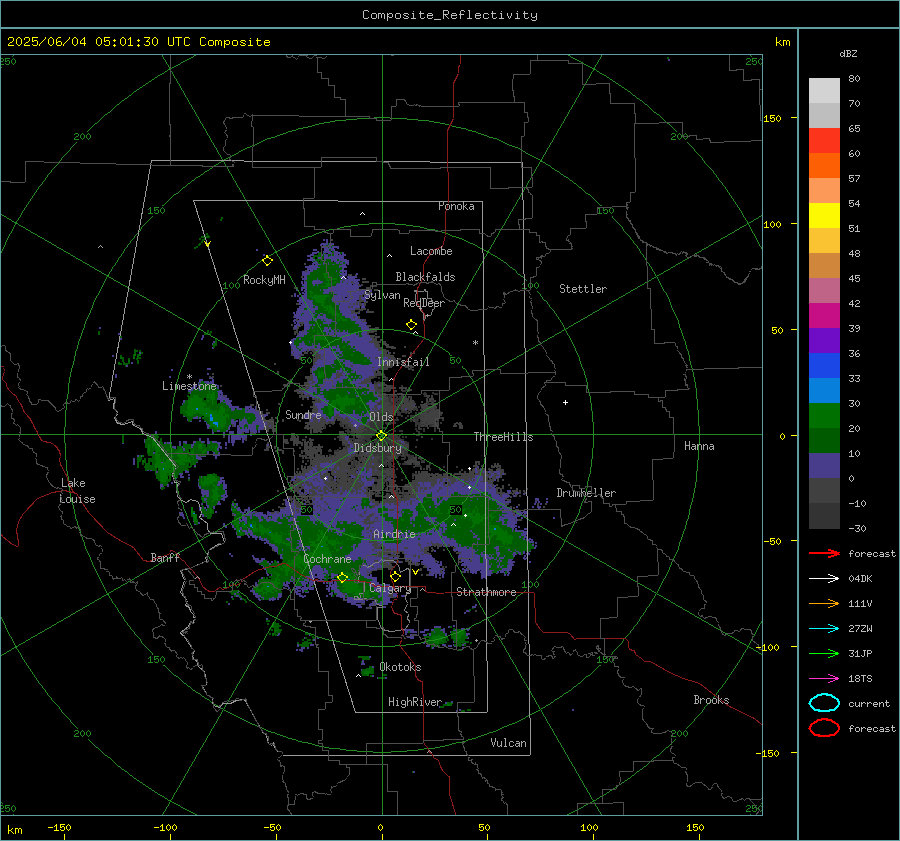The image size is (900, 841).
Task: Click the current legend label
Action: tap(869, 703)
